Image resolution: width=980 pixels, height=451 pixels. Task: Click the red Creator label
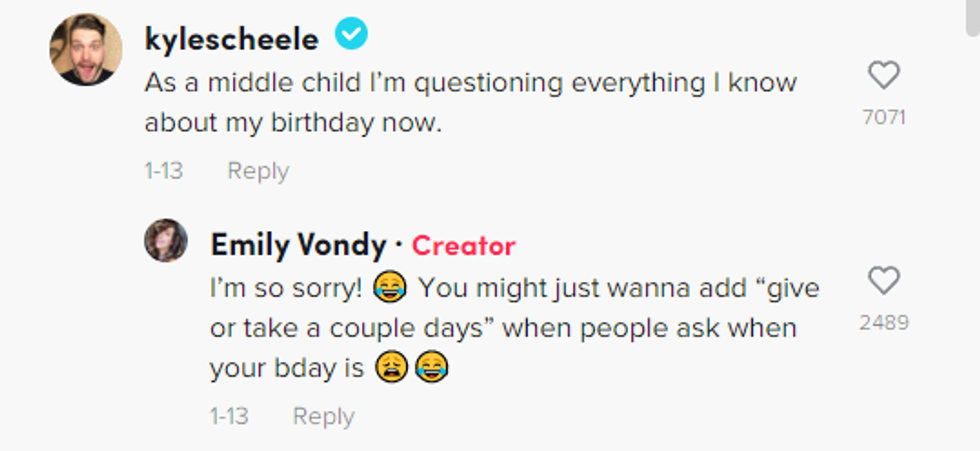pyautogui.click(x=463, y=246)
